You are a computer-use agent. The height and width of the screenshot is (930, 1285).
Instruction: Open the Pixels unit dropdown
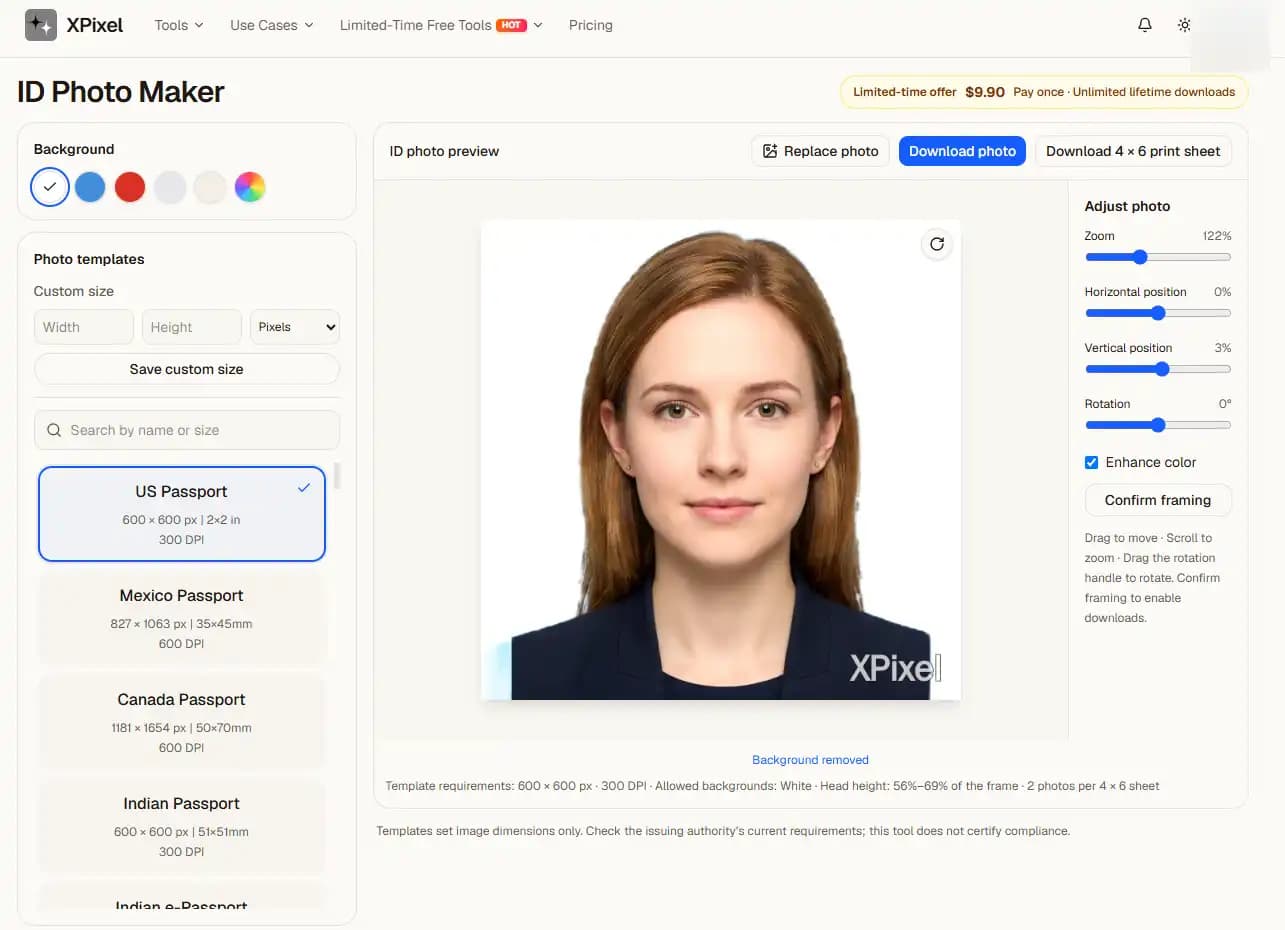(295, 327)
